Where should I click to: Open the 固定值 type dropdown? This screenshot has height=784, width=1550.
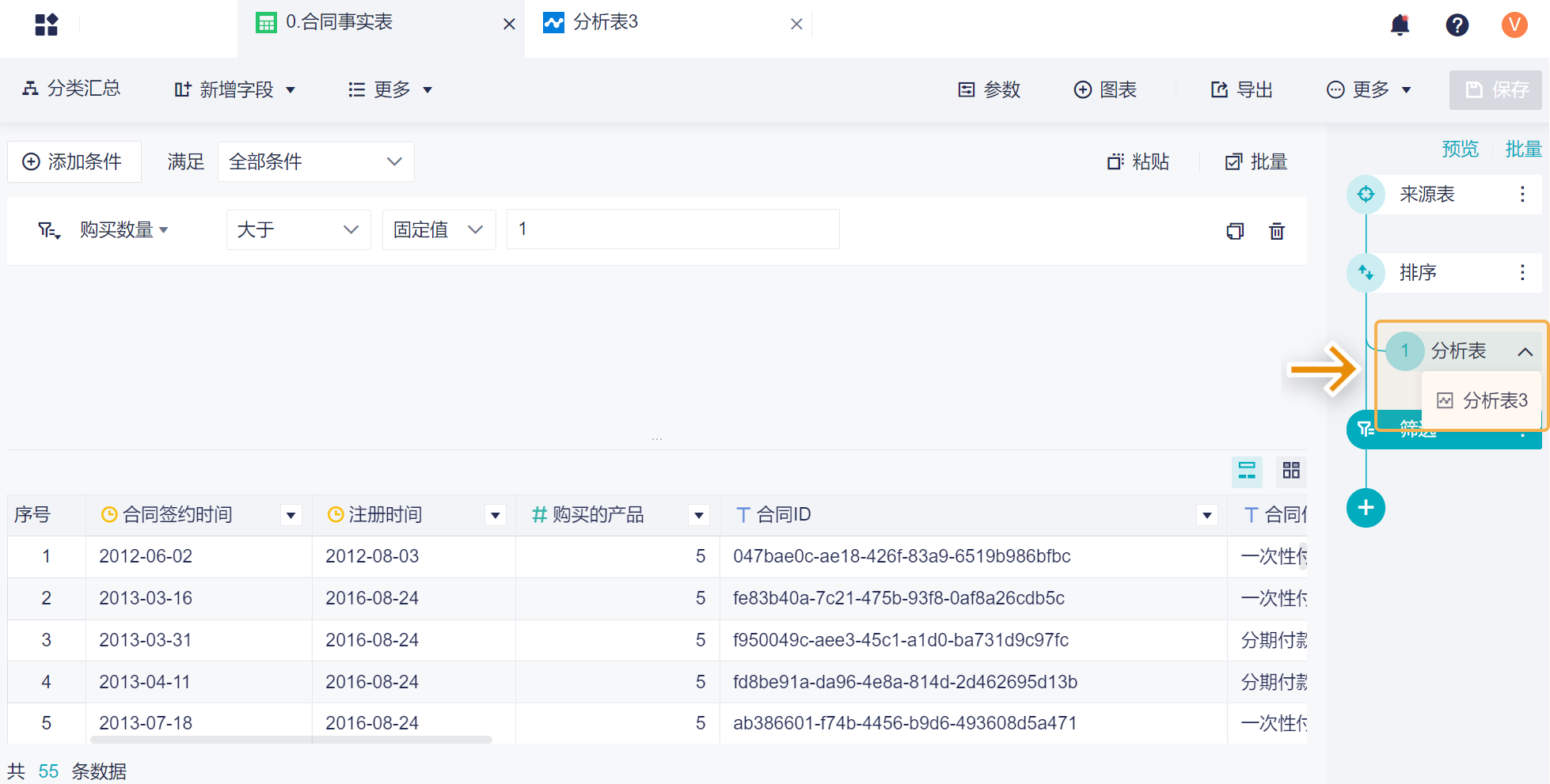coord(439,229)
